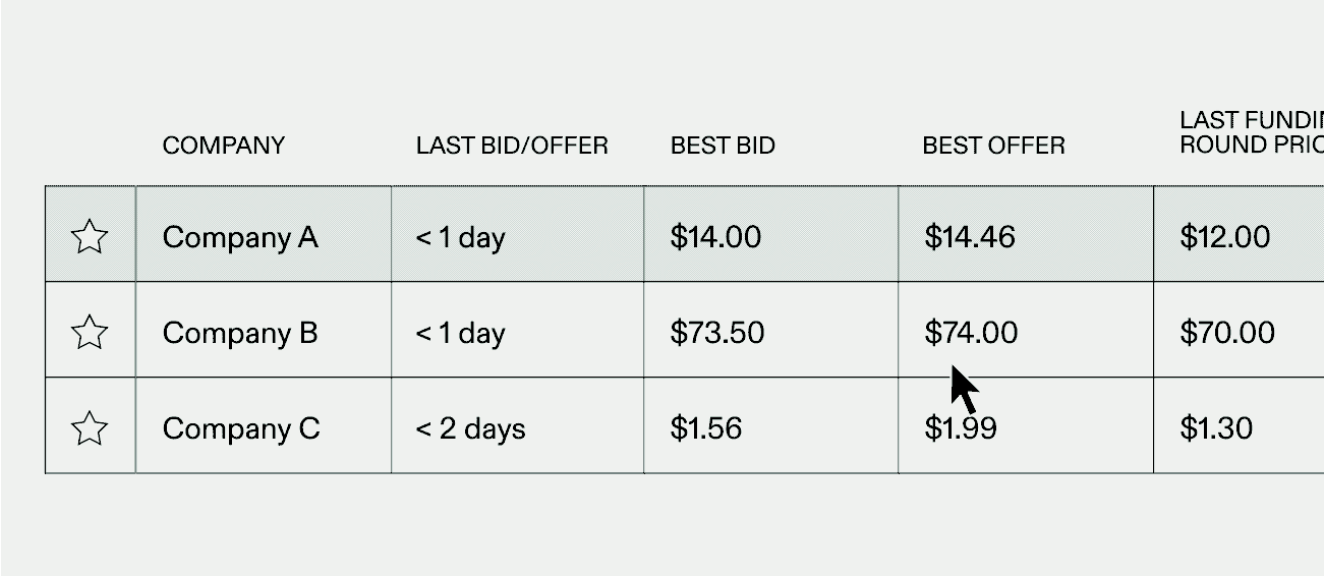Sort by the BEST BID column header

coord(722,144)
